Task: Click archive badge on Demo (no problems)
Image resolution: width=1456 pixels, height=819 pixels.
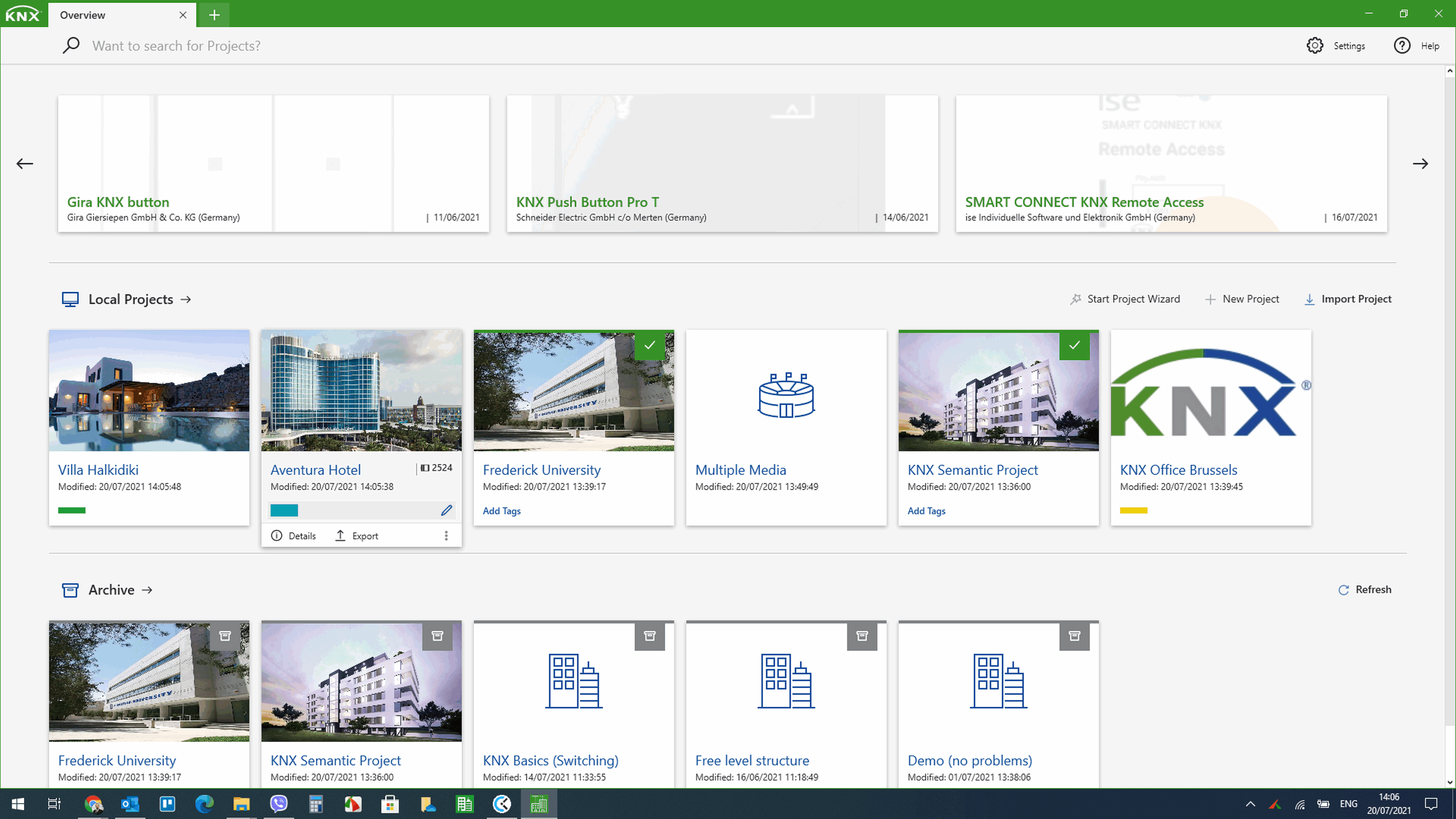Action: point(1075,637)
